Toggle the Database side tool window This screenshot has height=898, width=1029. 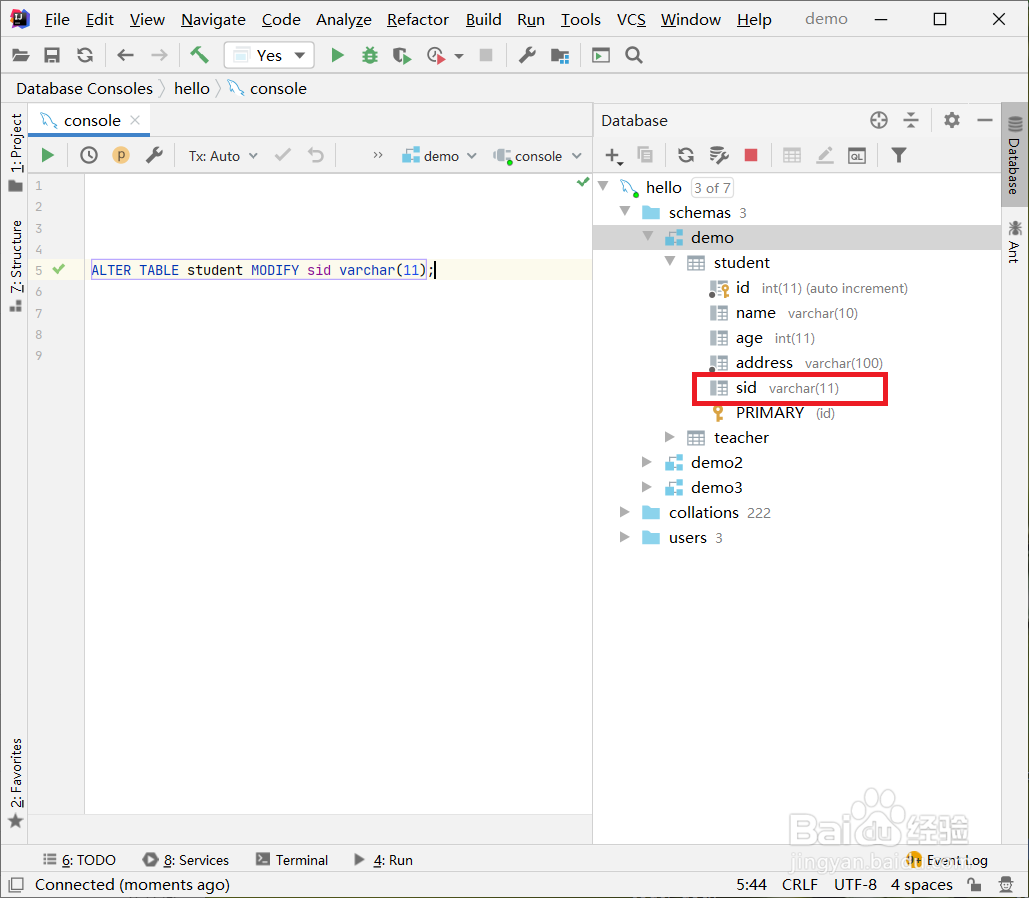click(1015, 156)
